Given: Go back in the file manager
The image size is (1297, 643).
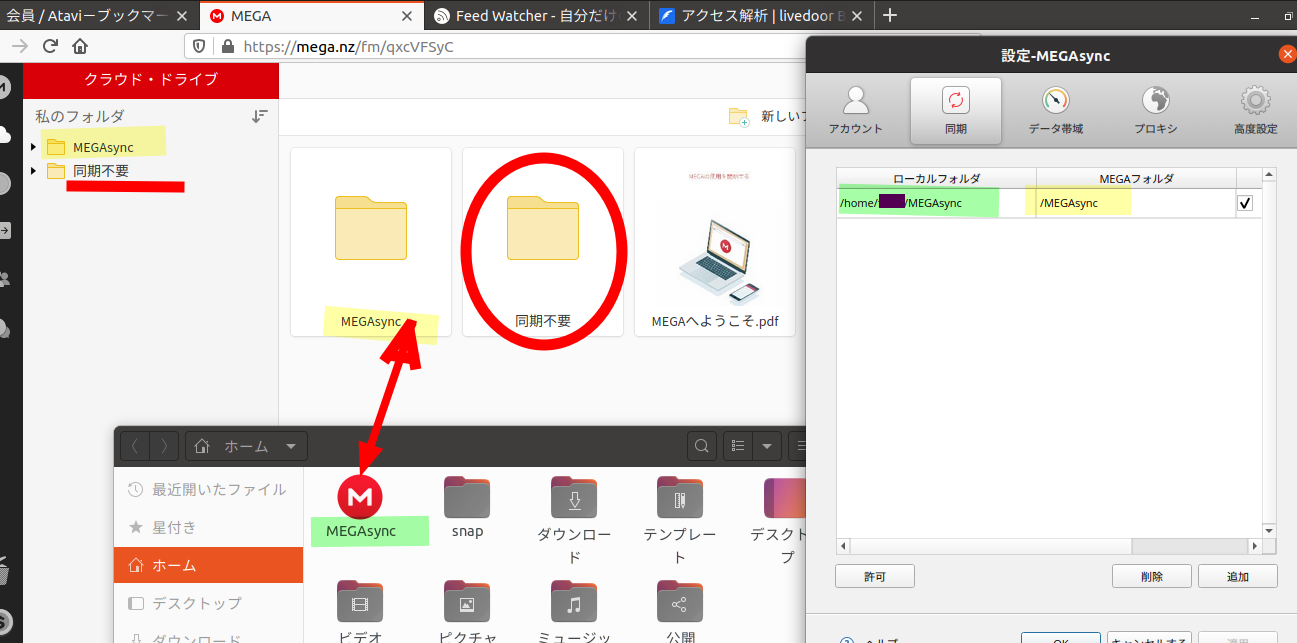Looking at the screenshot, I should click(136, 446).
